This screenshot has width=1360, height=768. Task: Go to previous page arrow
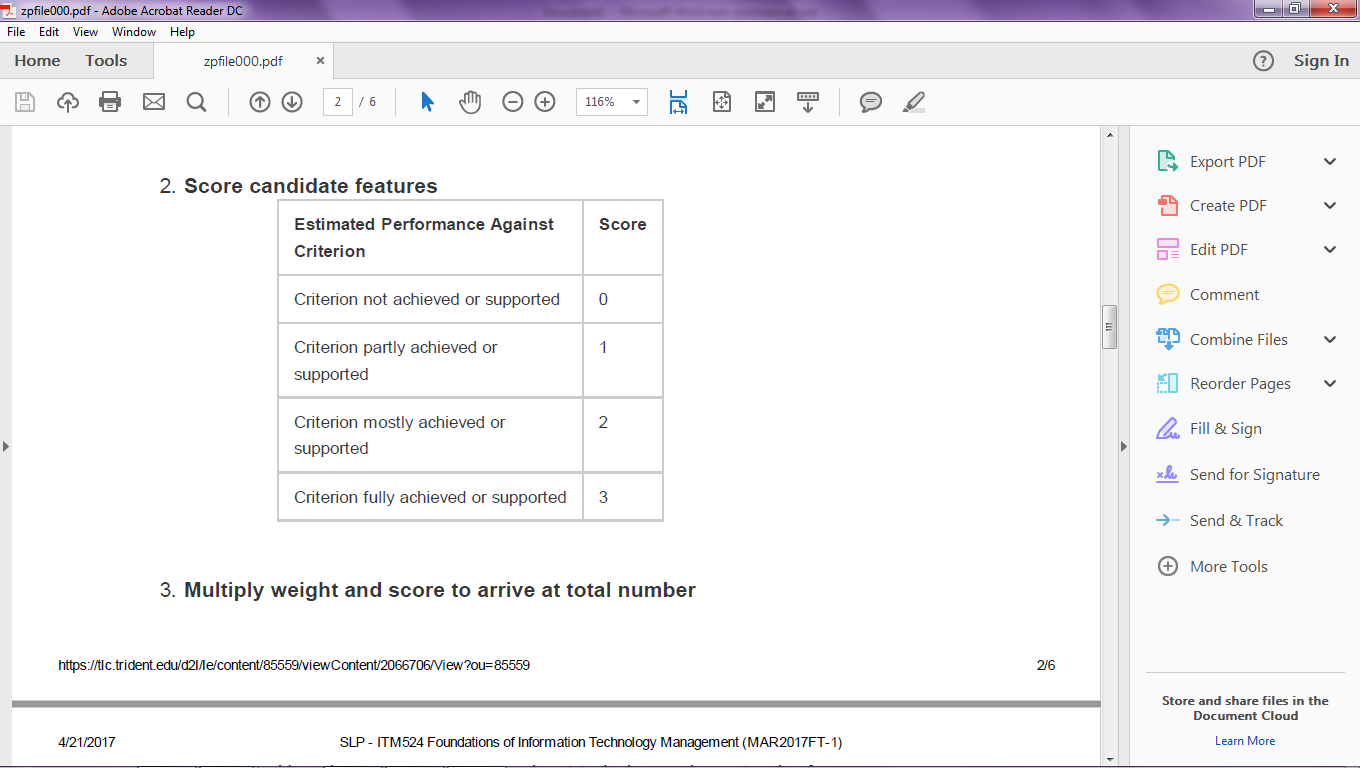click(x=260, y=102)
